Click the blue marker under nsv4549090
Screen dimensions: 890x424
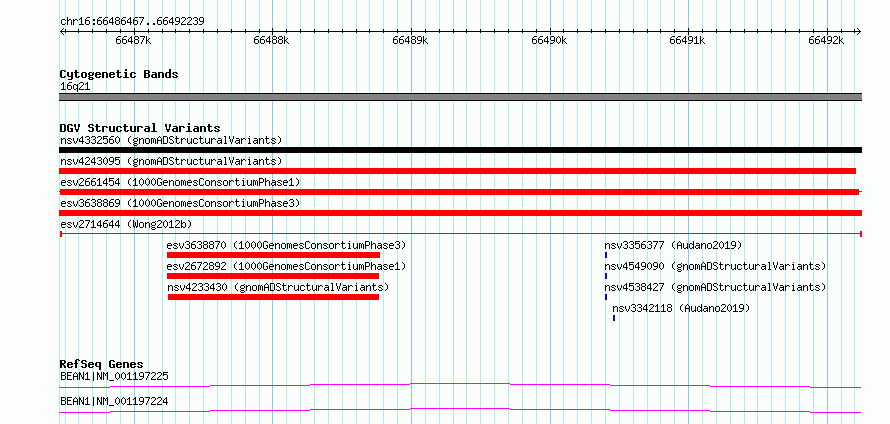click(606, 276)
